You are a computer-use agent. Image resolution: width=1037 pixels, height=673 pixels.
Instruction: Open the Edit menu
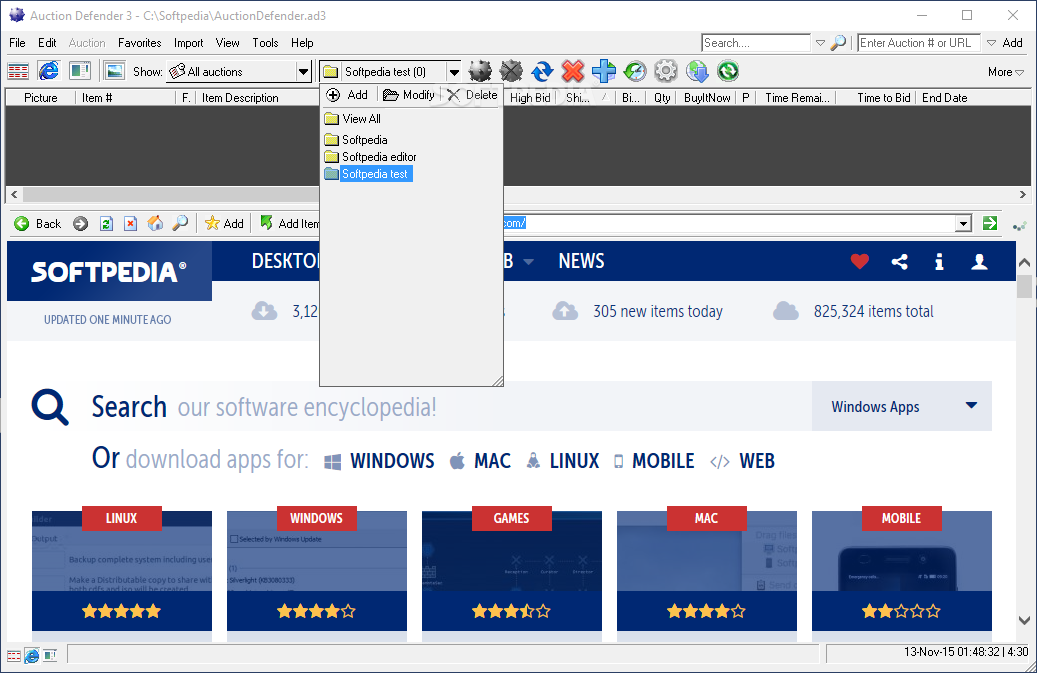pyautogui.click(x=47, y=43)
